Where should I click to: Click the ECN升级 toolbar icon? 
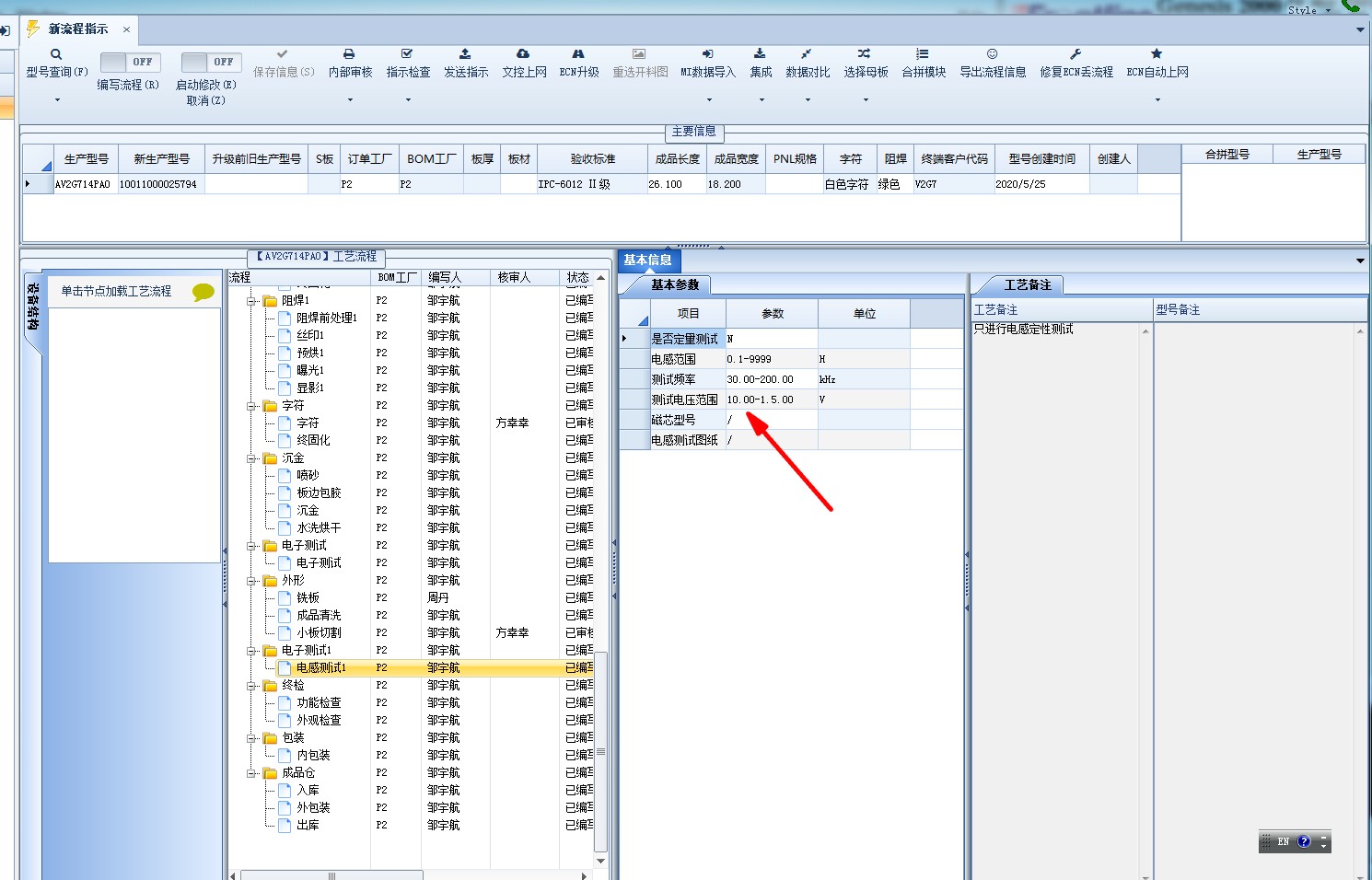pos(578,54)
